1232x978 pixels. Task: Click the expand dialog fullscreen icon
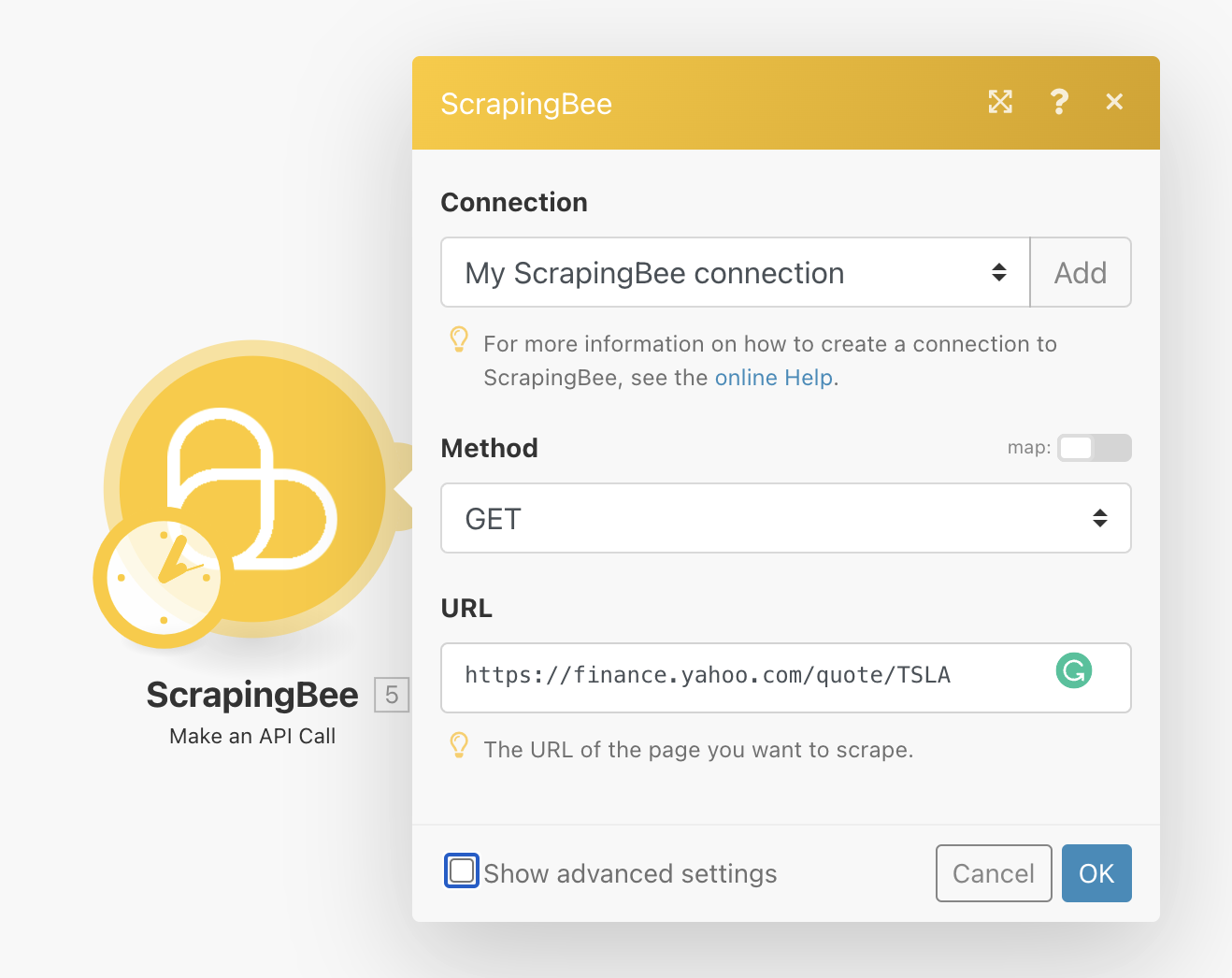(x=1000, y=102)
